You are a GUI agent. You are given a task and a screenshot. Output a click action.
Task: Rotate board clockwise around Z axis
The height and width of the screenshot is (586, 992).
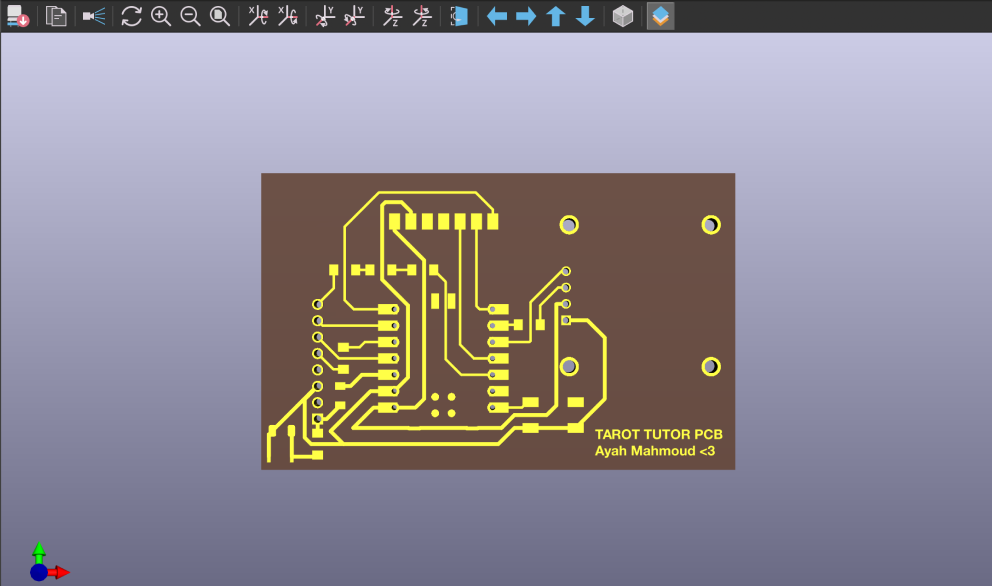[392, 16]
